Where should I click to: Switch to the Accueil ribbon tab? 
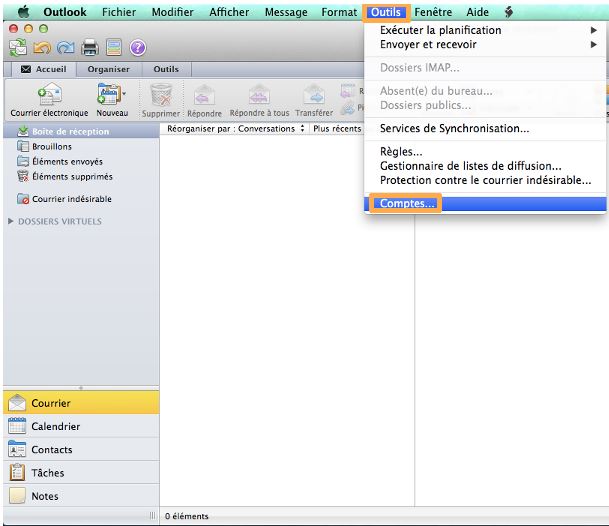pos(44,69)
